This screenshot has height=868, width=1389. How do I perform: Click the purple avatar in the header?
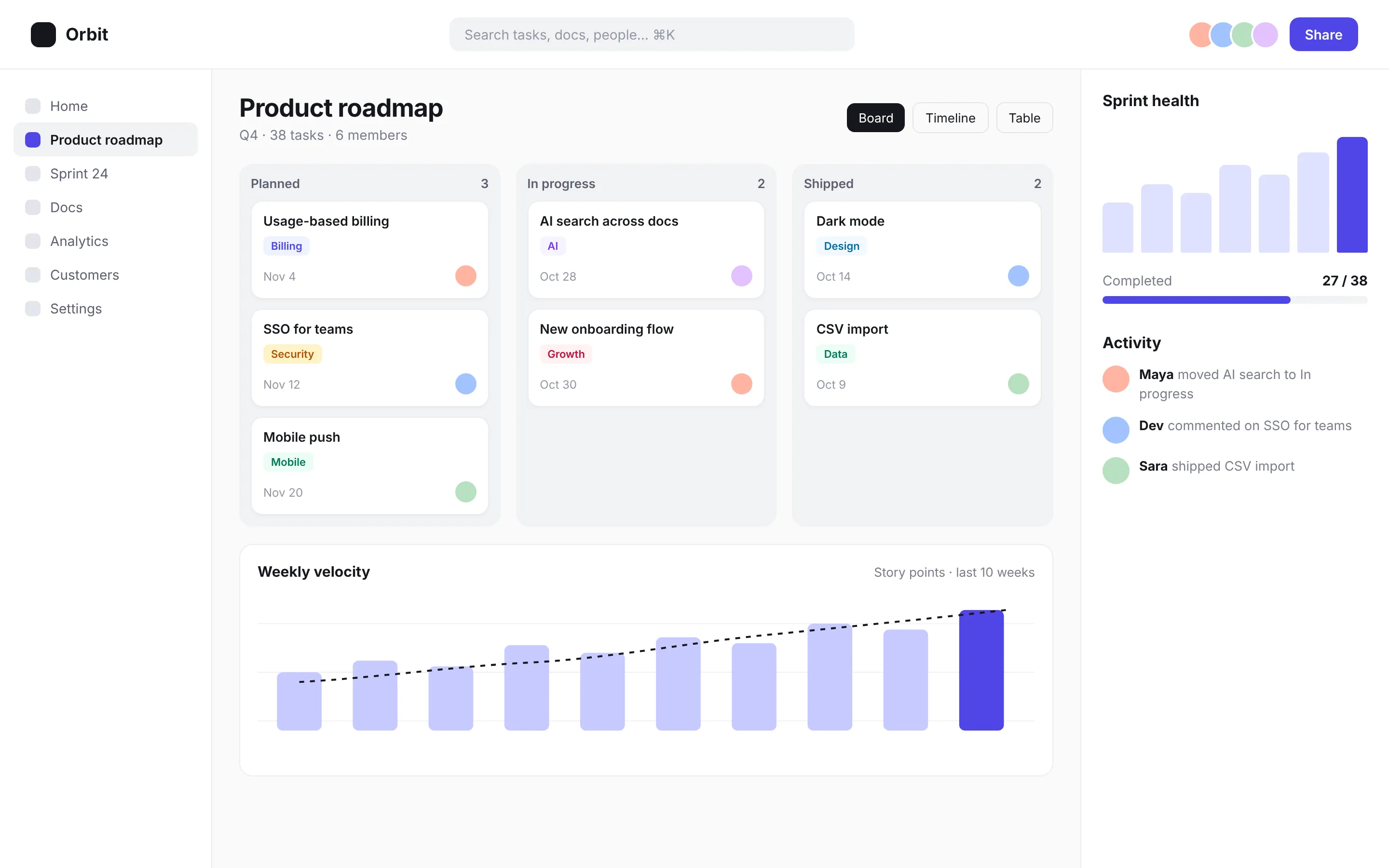click(1265, 34)
